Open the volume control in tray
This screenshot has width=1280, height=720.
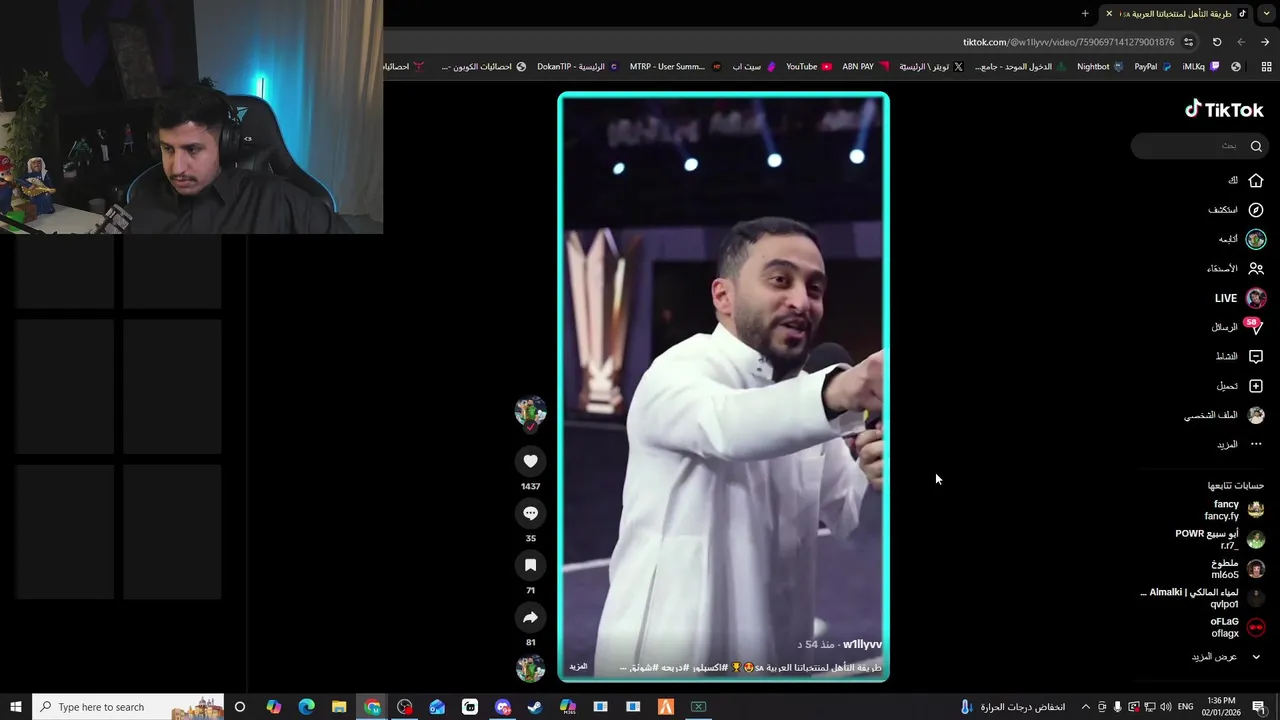(x=1165, y=707)
